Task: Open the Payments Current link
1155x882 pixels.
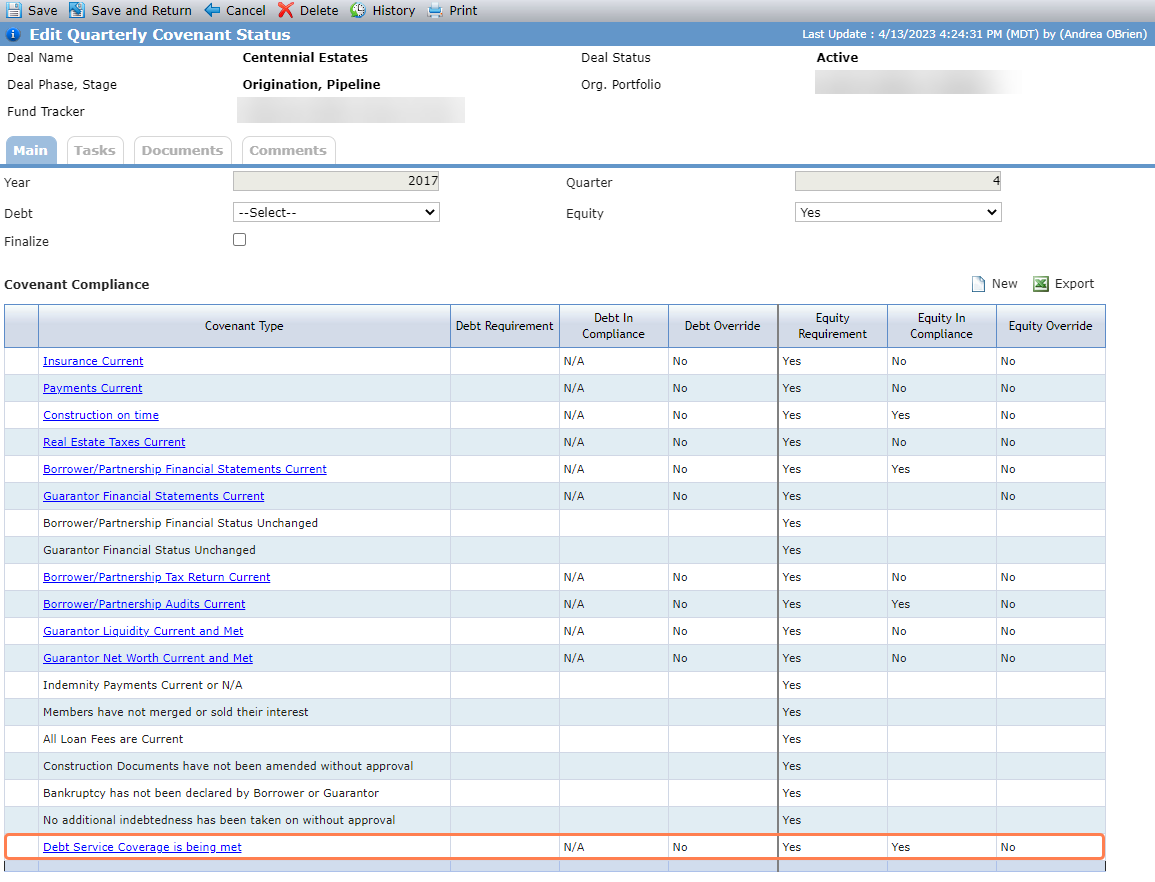Action: 93,388
